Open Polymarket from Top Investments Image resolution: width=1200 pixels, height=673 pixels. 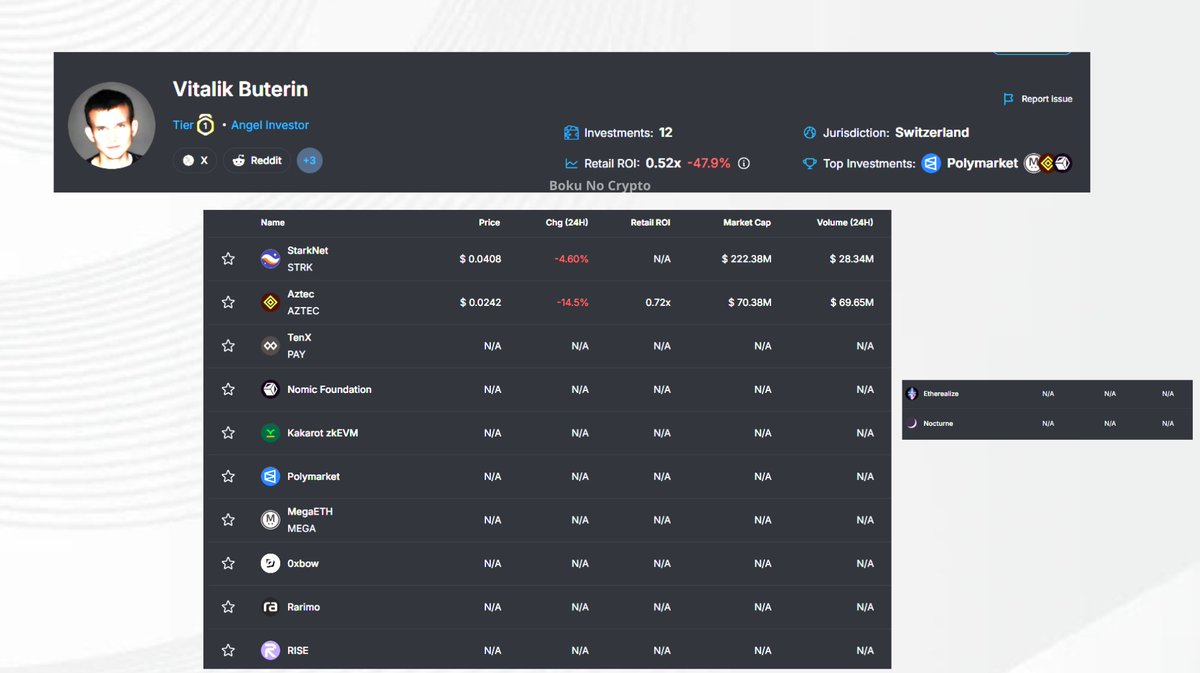(982, 163)
